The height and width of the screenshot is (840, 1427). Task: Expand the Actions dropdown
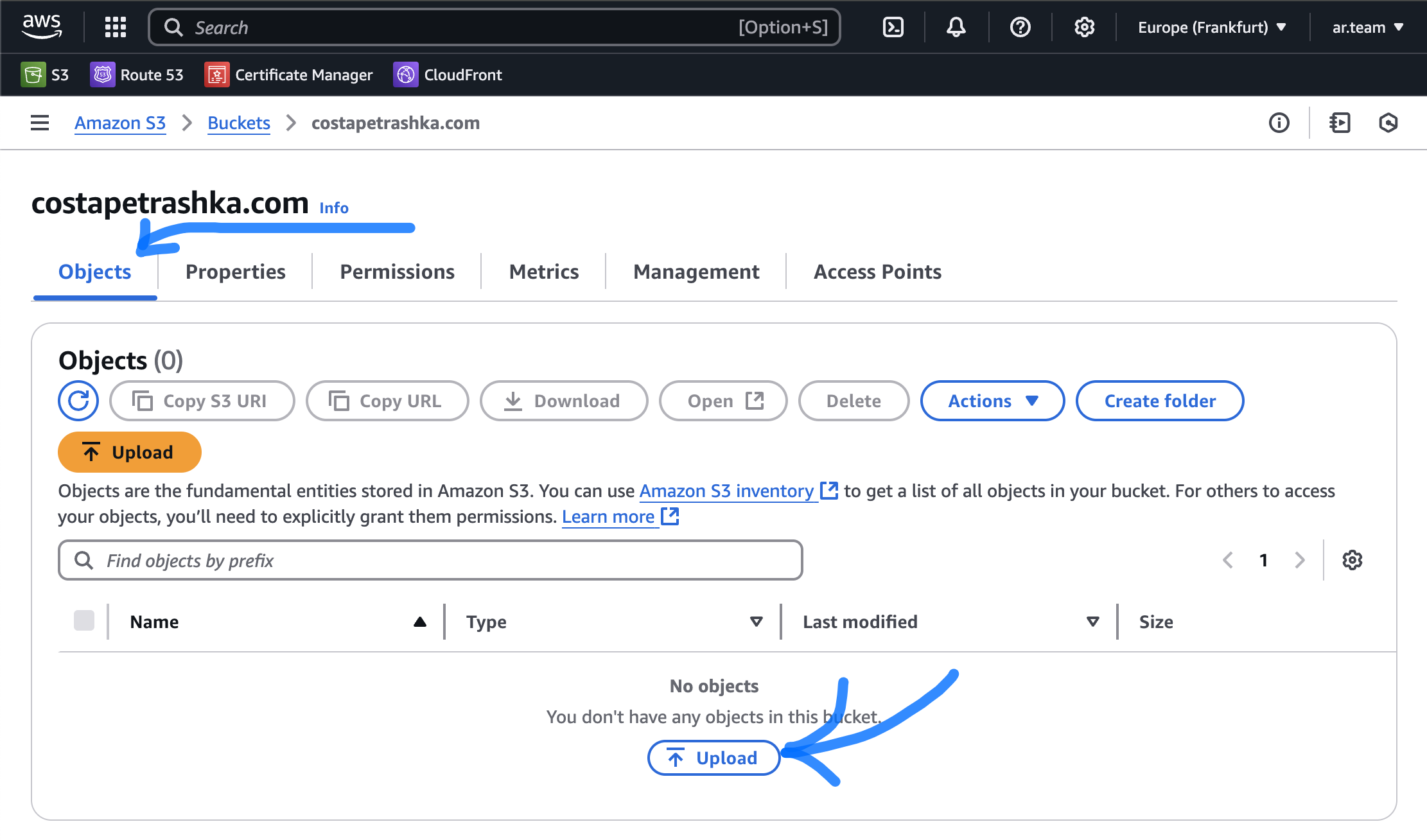(992, 401)
